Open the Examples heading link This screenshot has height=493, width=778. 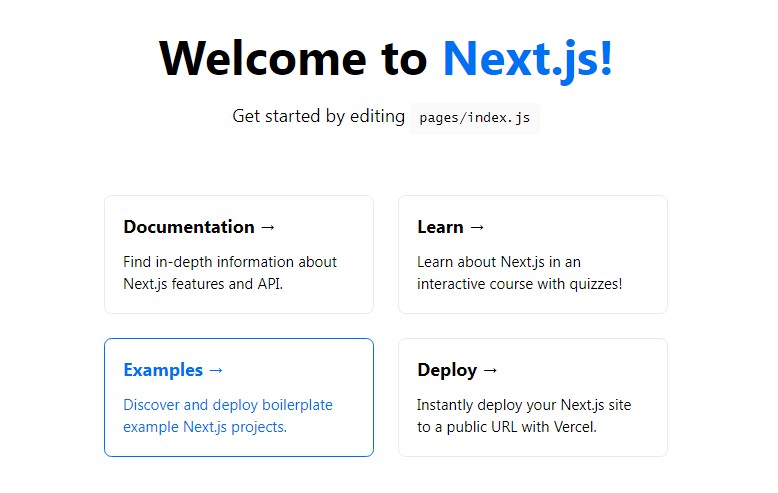pyautogui.click(x=163, y=370)
